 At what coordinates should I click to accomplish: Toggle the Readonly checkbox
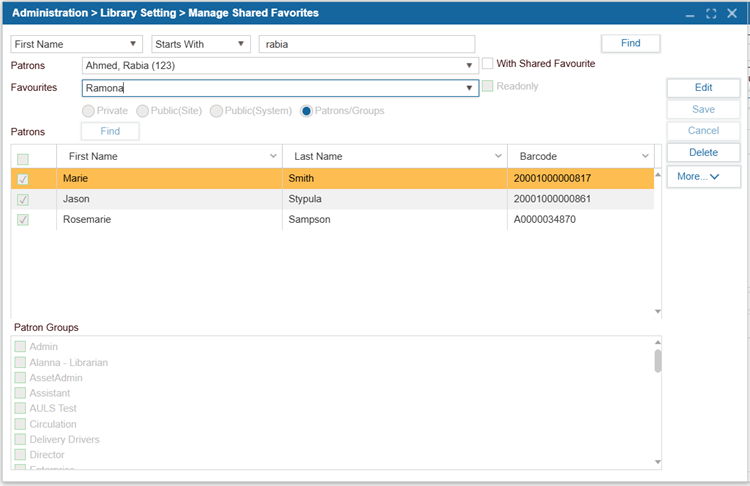(487, 86)
